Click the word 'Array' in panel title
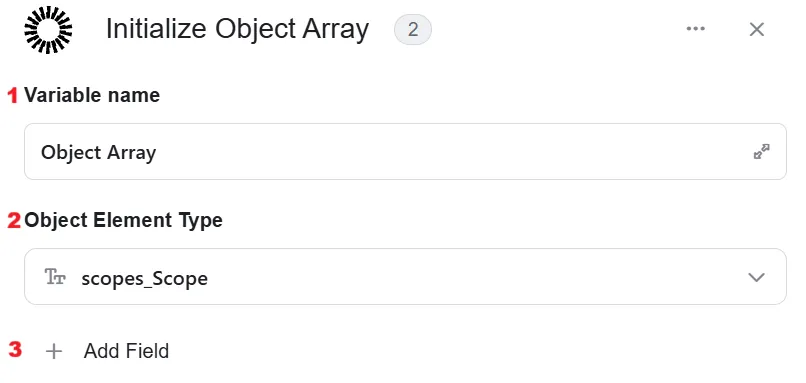 [335, 30]
